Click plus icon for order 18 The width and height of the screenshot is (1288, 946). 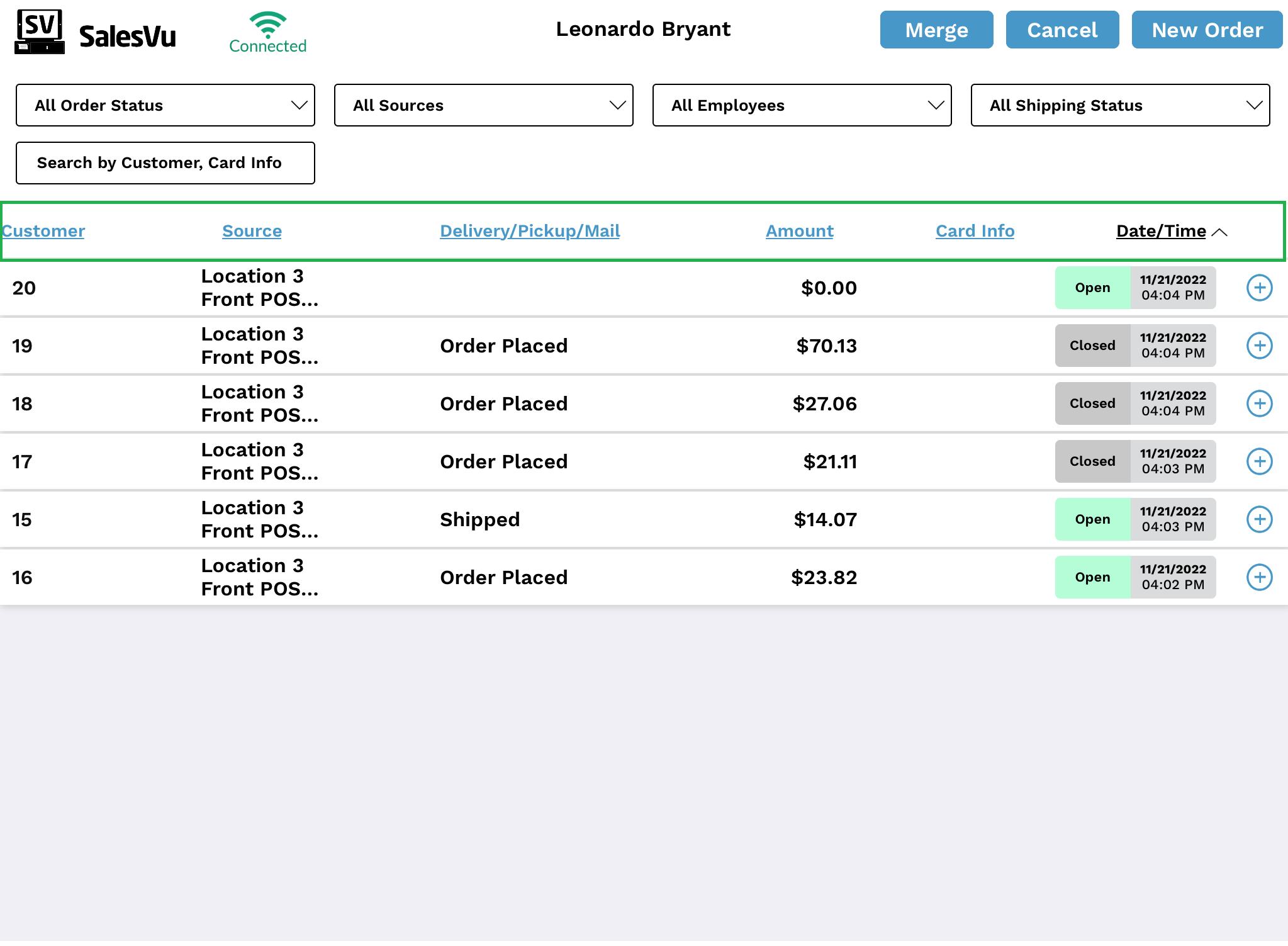[x=1259, y=403]
